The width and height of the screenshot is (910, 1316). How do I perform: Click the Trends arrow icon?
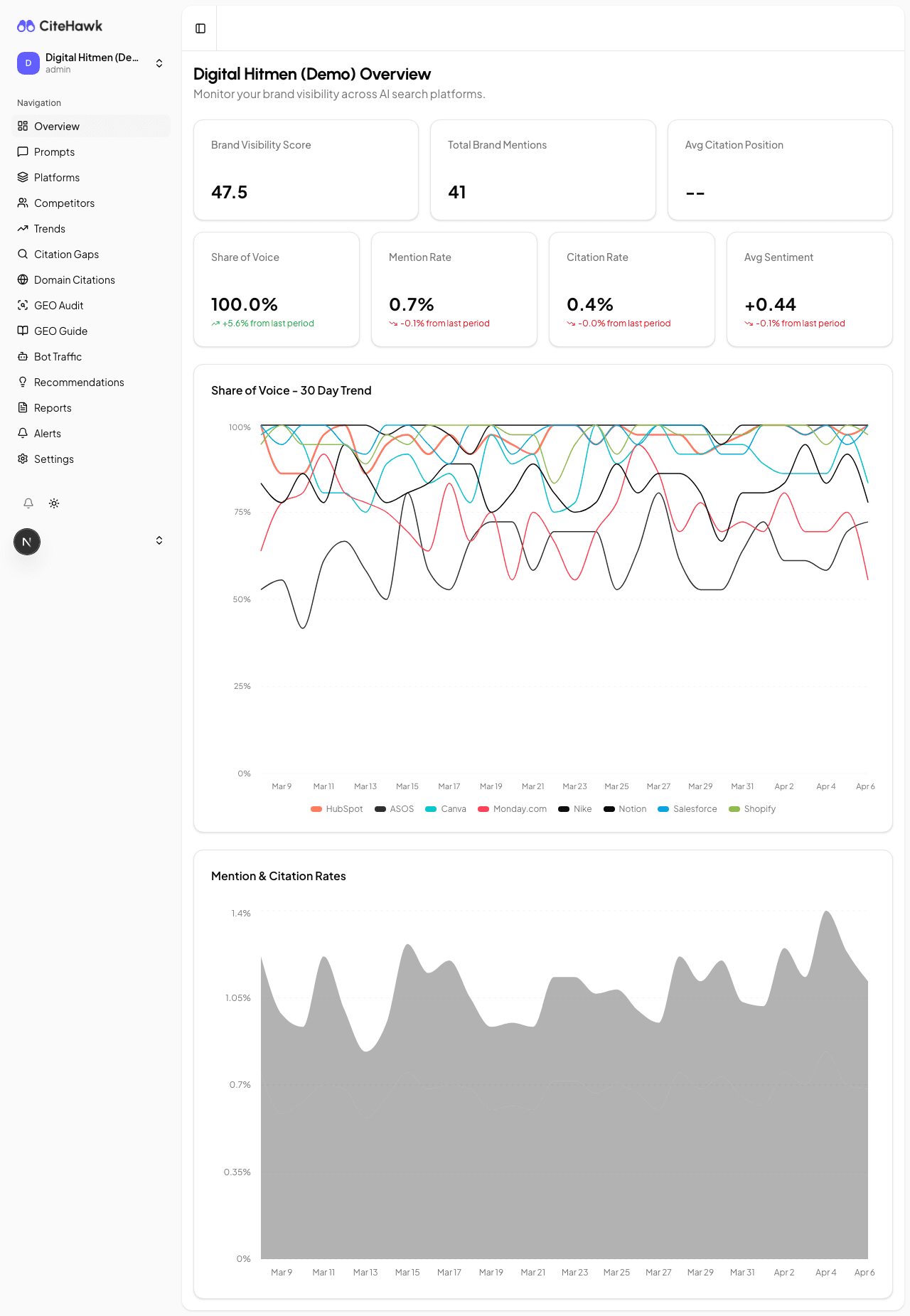[x=23, y=228]
